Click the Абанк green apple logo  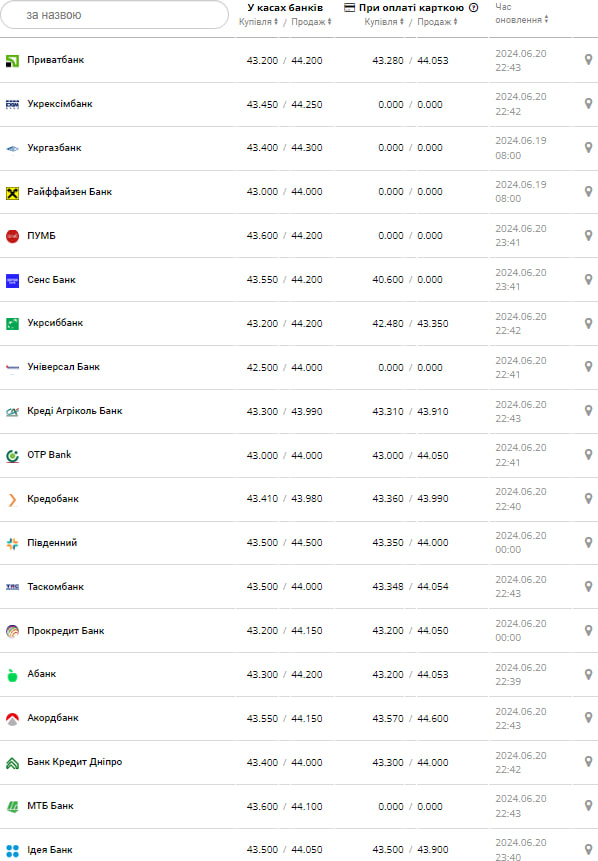point(12,675)
